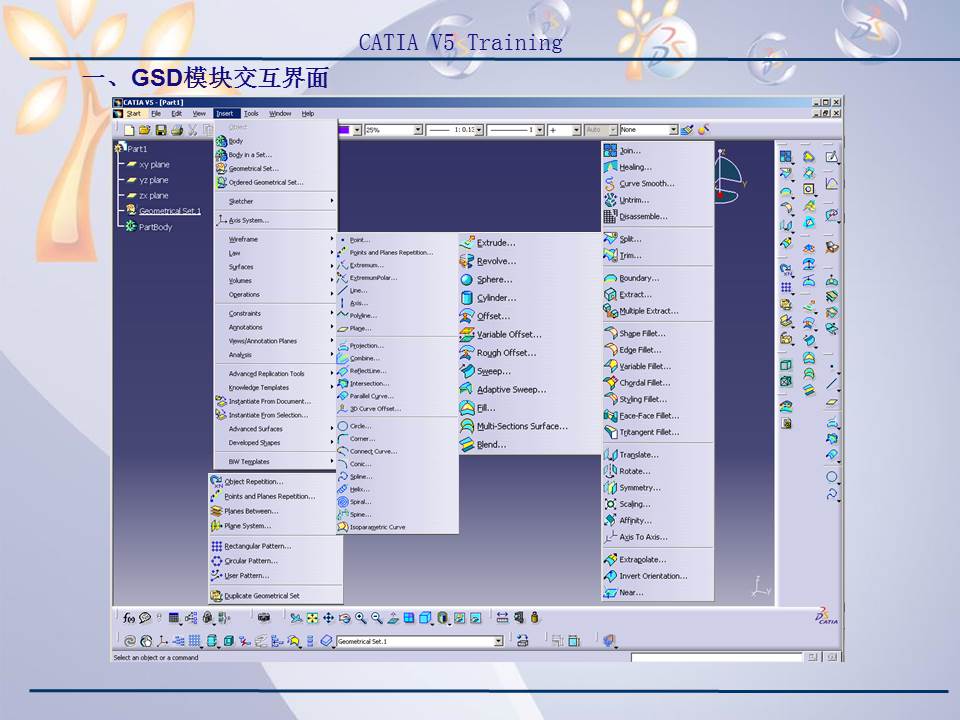The height and width of the screenshot is (720, 960).
Task: Open the Window menu
Action: pos(281,113)
